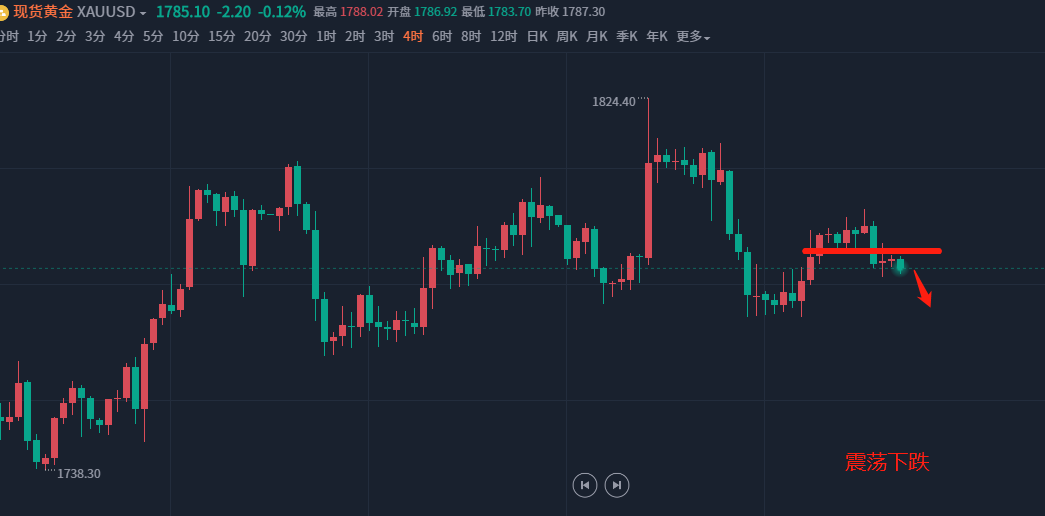The height and width of the screenshot is (516, 1045).
Task: Switch to the 15分 timeframe
Action: point(222,37)
